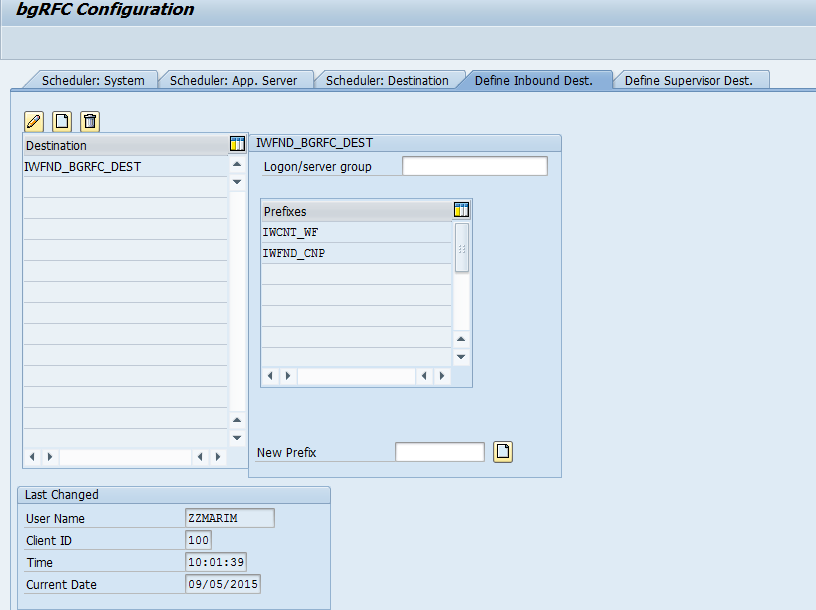Screen dimensions: 816x610
Task: Click the pencil edit icon
Action: [x=34, y=121]
